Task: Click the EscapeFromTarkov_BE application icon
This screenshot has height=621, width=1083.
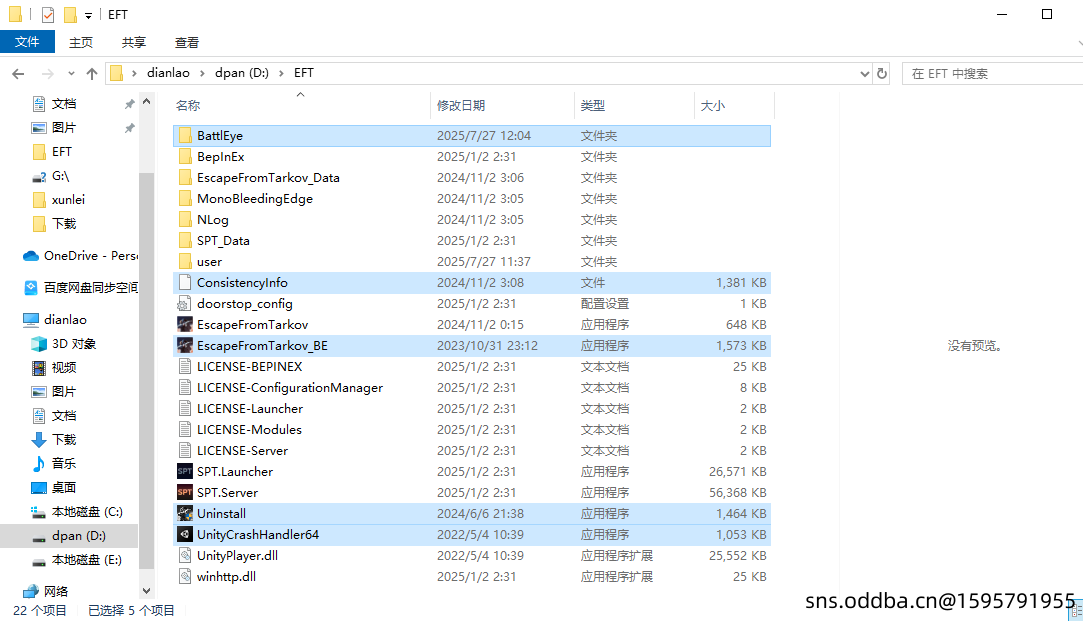Action: point(184,345)
